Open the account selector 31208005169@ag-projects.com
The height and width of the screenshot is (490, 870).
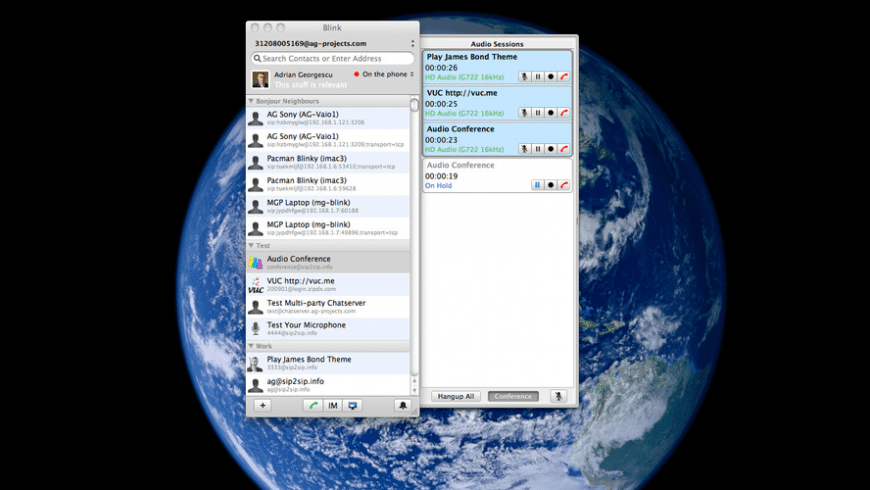pos(333,43)
